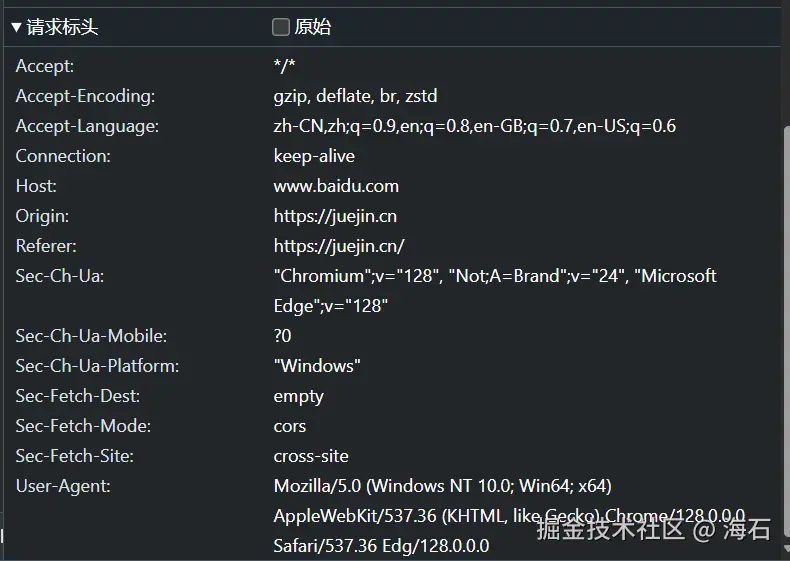This screenshot has width=790, height=561.
Task: Click the Host value www.baidu.com
Action: click(336, 186)
